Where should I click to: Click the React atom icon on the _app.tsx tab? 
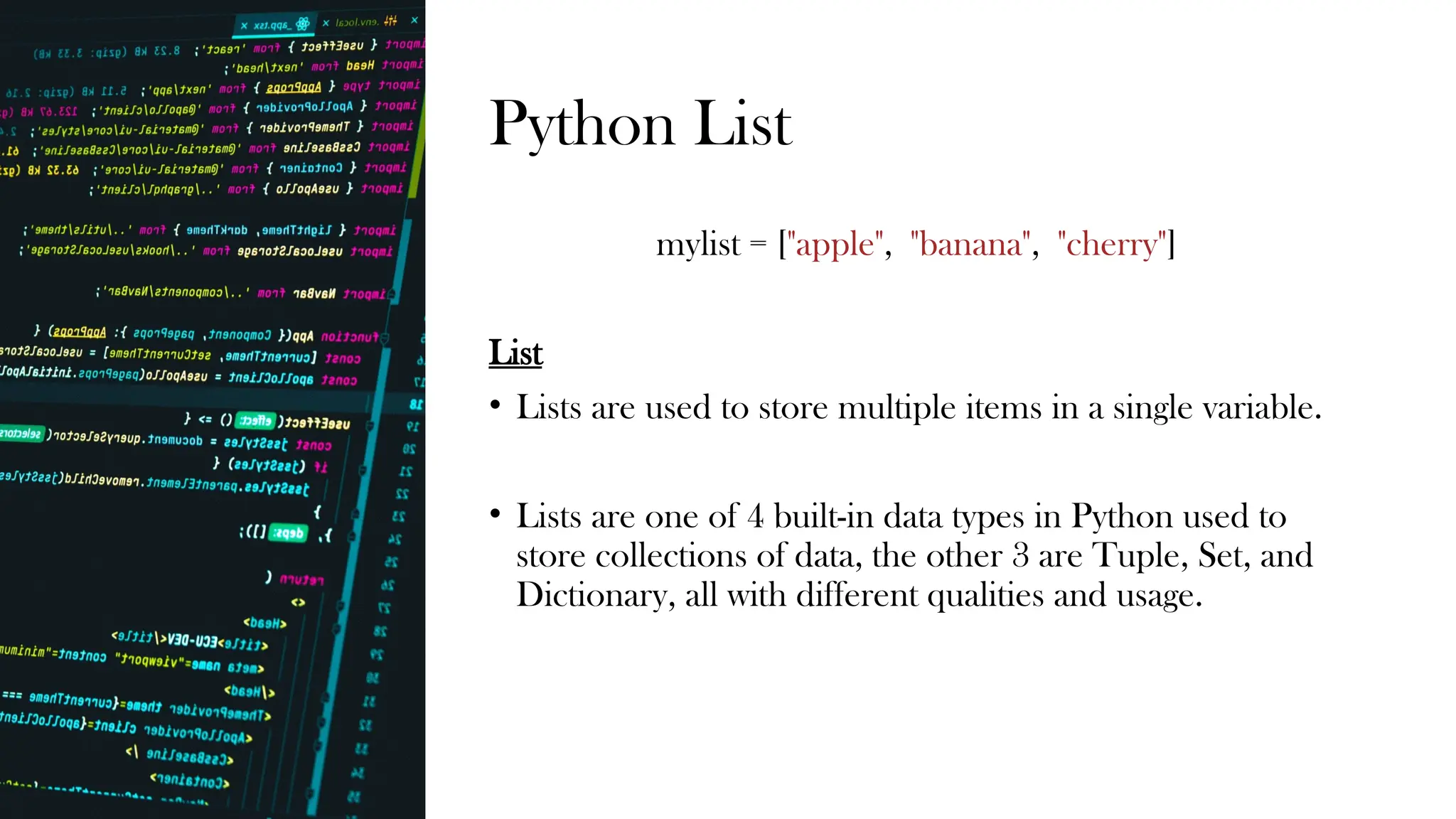pyautogui.click(x=303, y=24)
